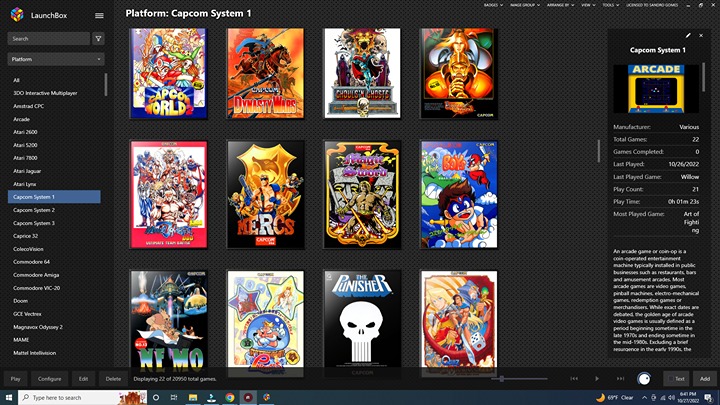Select the Amstrad CPC platform
This screenshot has height=405, width=720.
point(54,106)
